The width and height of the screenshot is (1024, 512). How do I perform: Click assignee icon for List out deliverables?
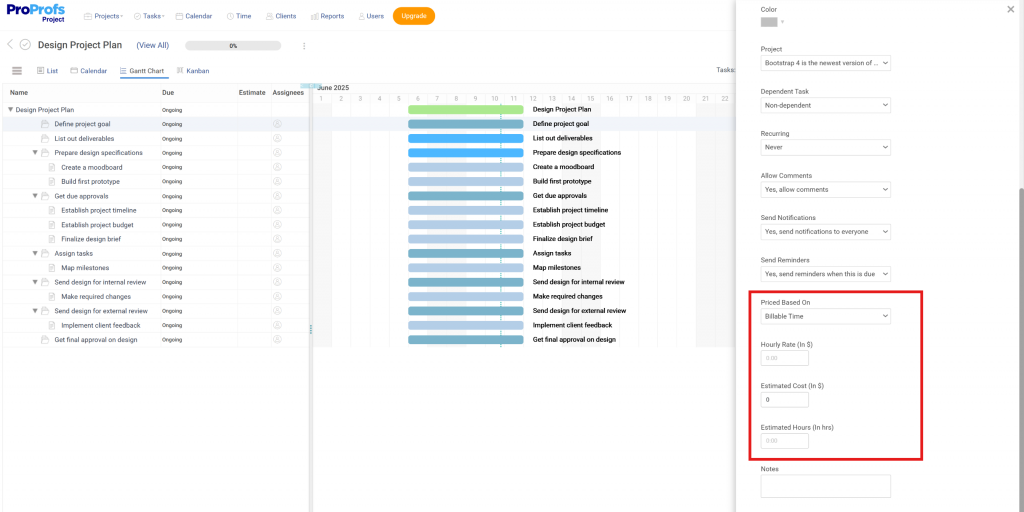tap(277, 138)
